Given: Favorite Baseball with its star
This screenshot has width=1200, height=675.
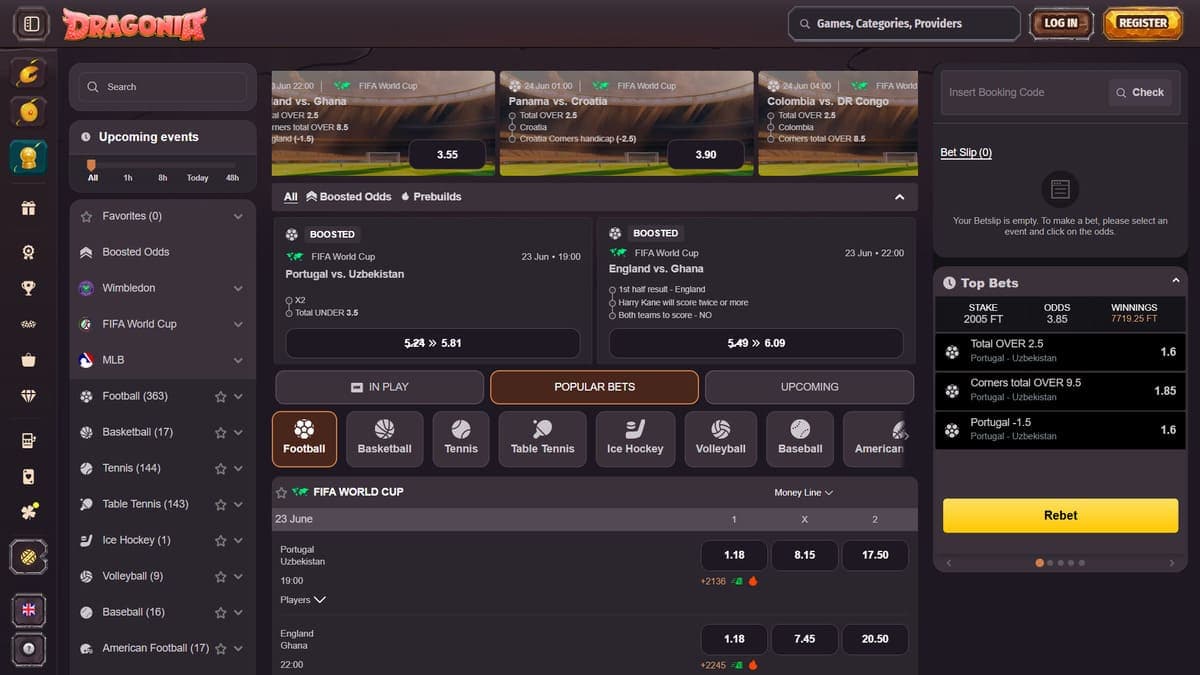Looking at the screenshot, I should click(220, 612).
